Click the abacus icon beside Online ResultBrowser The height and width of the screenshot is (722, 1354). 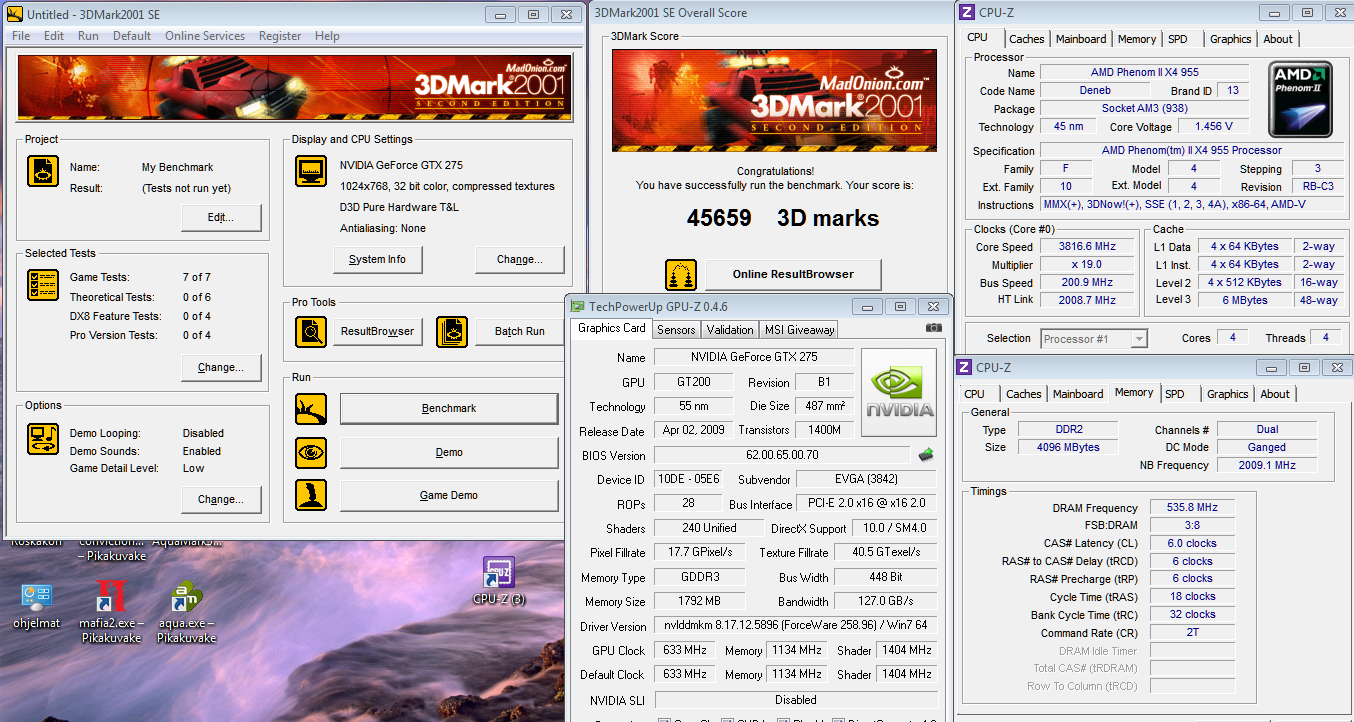pyautogui.click(x=681, y=274)
